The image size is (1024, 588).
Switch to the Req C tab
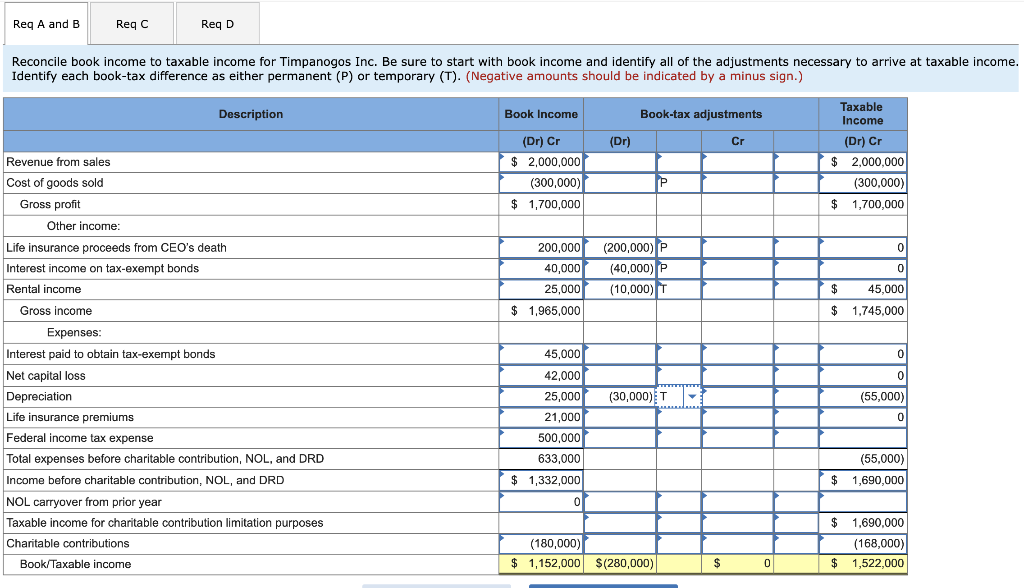131,22
